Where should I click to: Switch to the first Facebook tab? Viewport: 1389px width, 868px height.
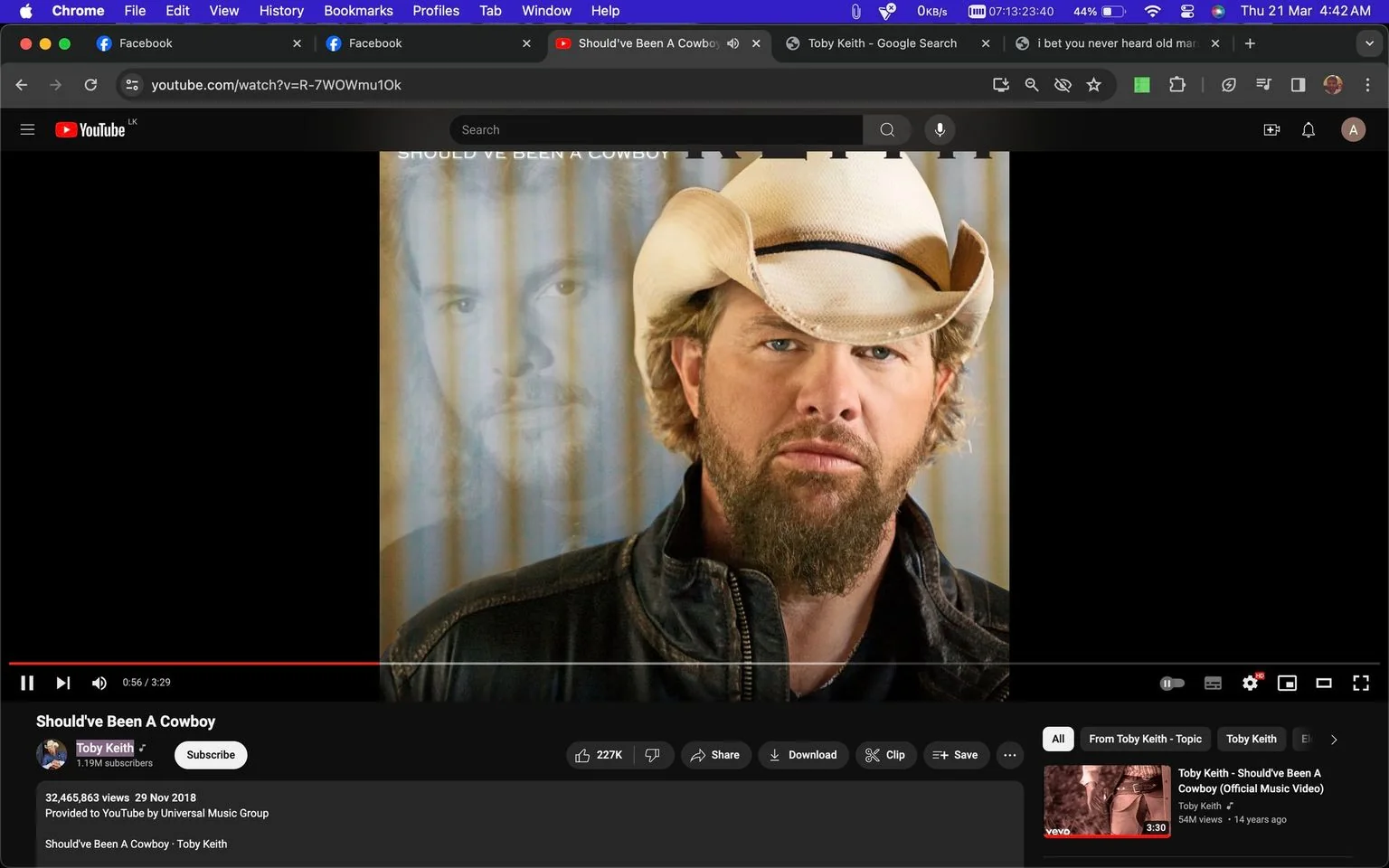click(x=198, y=43)
